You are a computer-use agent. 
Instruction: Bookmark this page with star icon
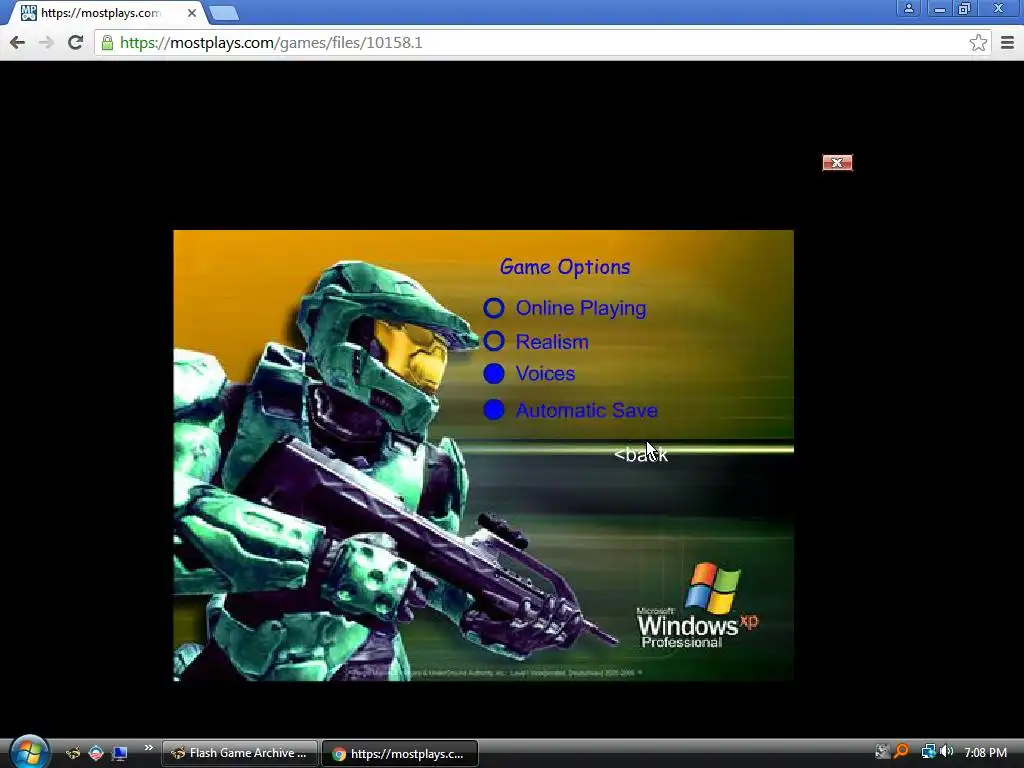pyautogui.click(x=978, y=43)
